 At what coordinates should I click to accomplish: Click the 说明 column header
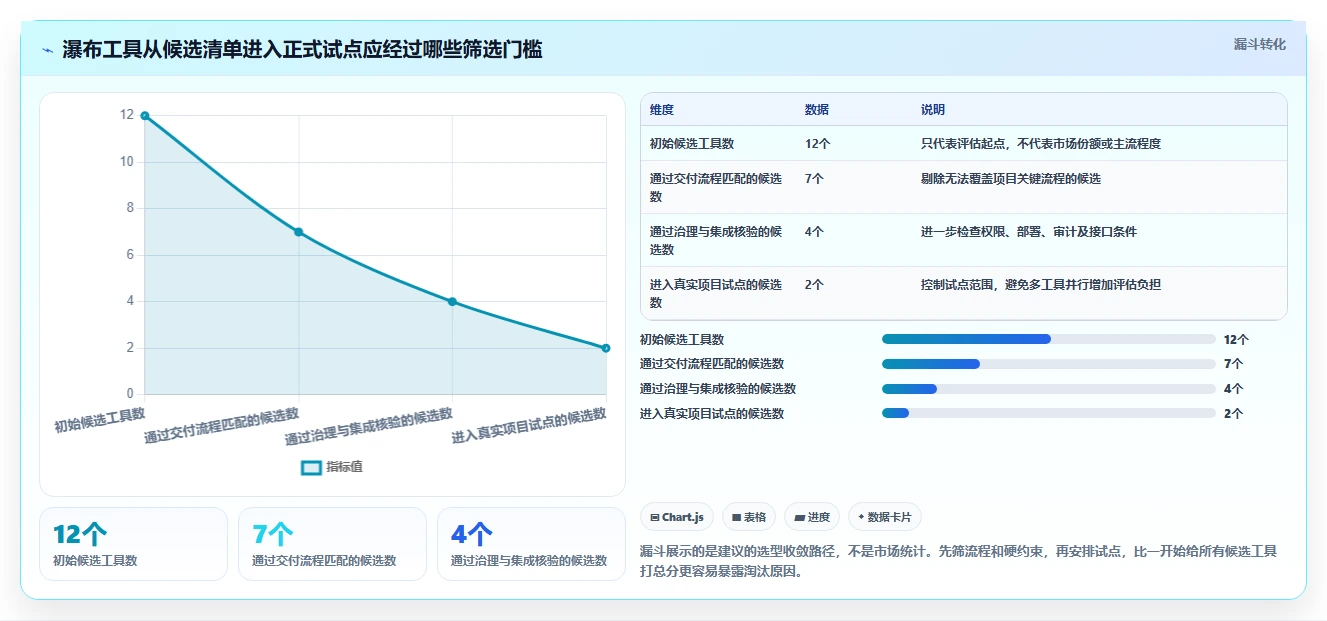pos(933,110)
